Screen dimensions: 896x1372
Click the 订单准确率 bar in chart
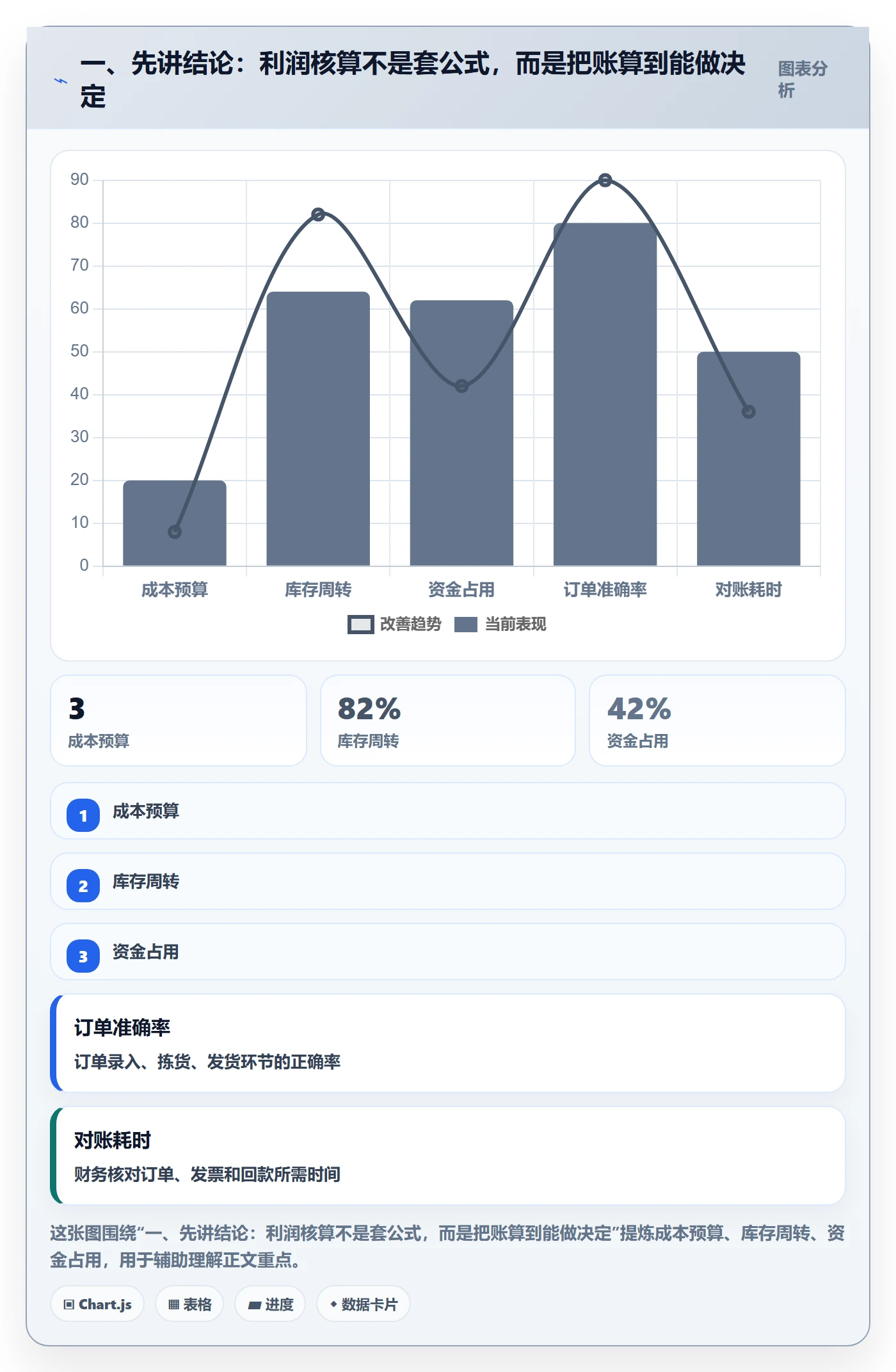tap(605, 394)
